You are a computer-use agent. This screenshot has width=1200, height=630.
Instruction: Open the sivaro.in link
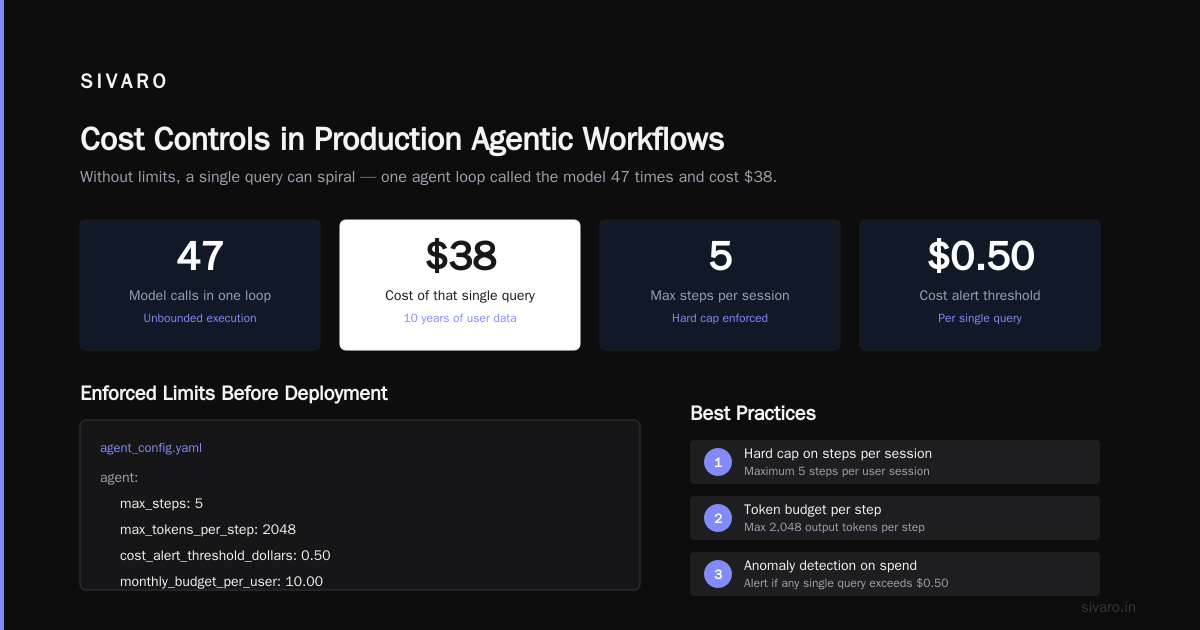click(x=1108, y=607)
